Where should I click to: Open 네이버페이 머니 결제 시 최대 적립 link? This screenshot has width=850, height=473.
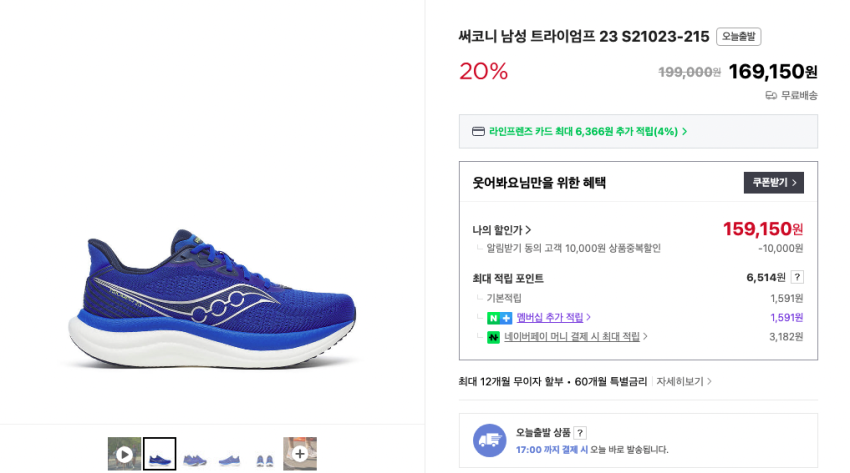pyautogui.click(x=575, y=337)
